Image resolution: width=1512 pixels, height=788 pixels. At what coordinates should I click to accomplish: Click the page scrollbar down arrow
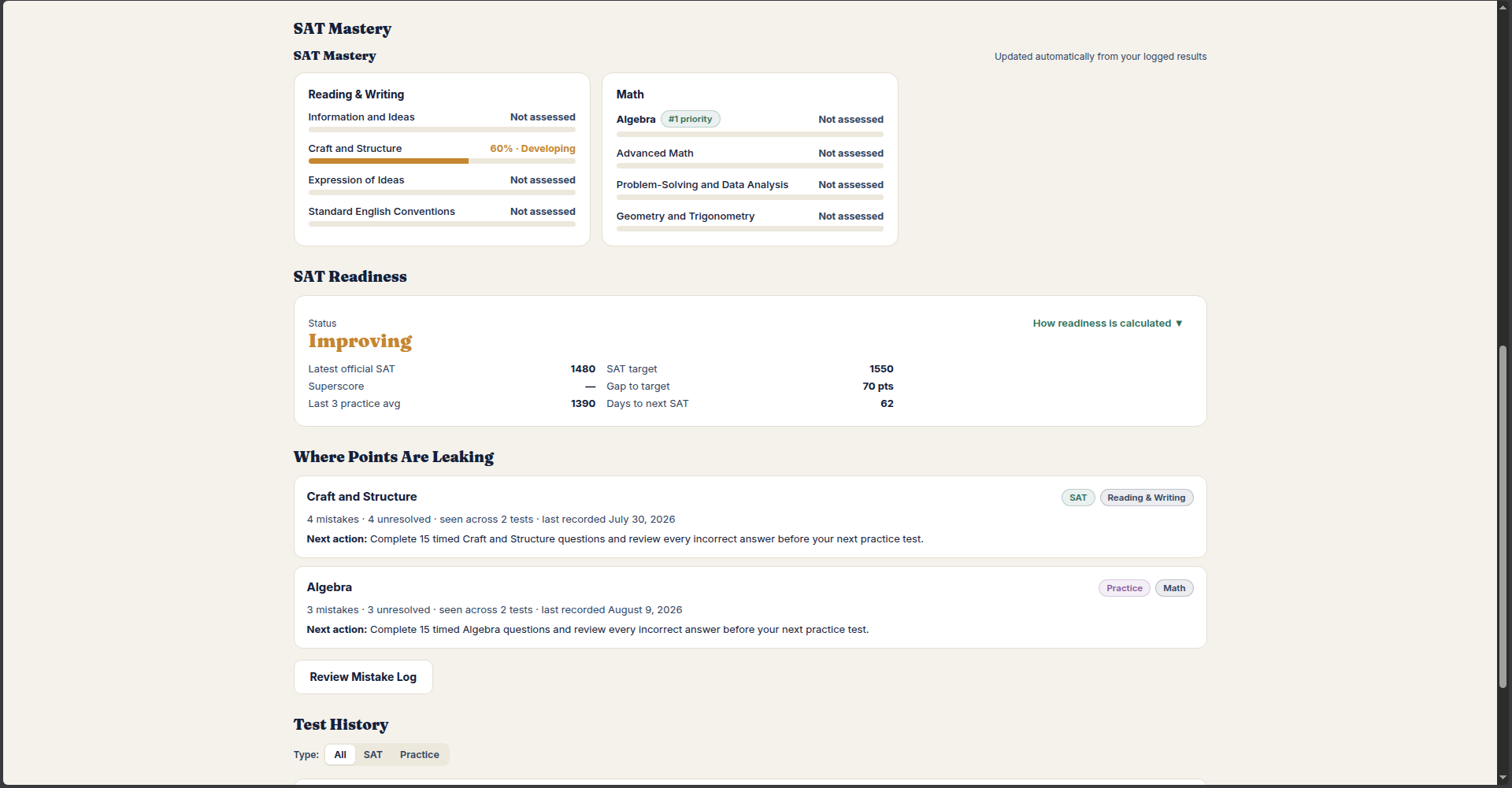1503,779
